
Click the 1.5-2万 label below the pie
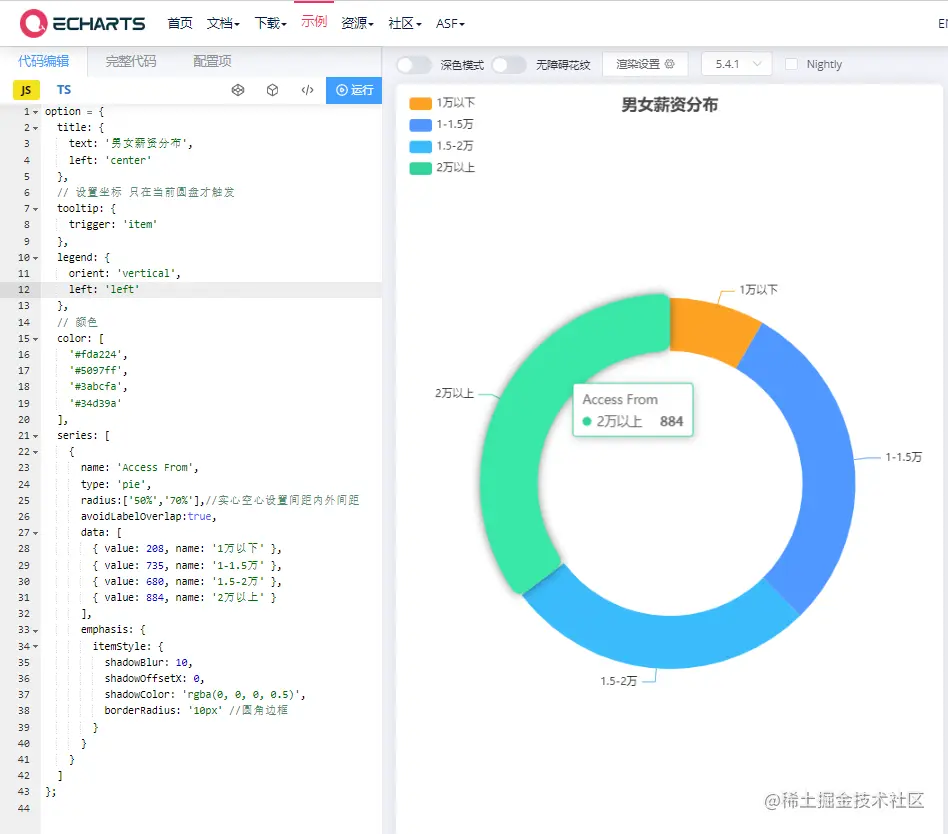[x=618, y=681]
